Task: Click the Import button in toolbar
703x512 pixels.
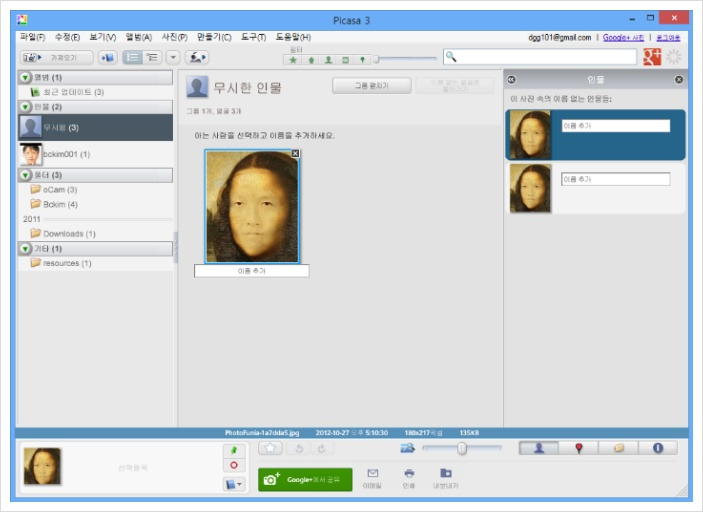Action: coord(56,57)
